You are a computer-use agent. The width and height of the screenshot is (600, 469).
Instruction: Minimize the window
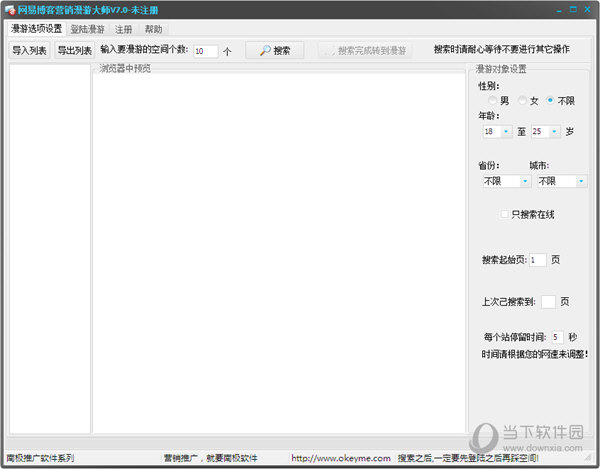[x=559, y=10]
